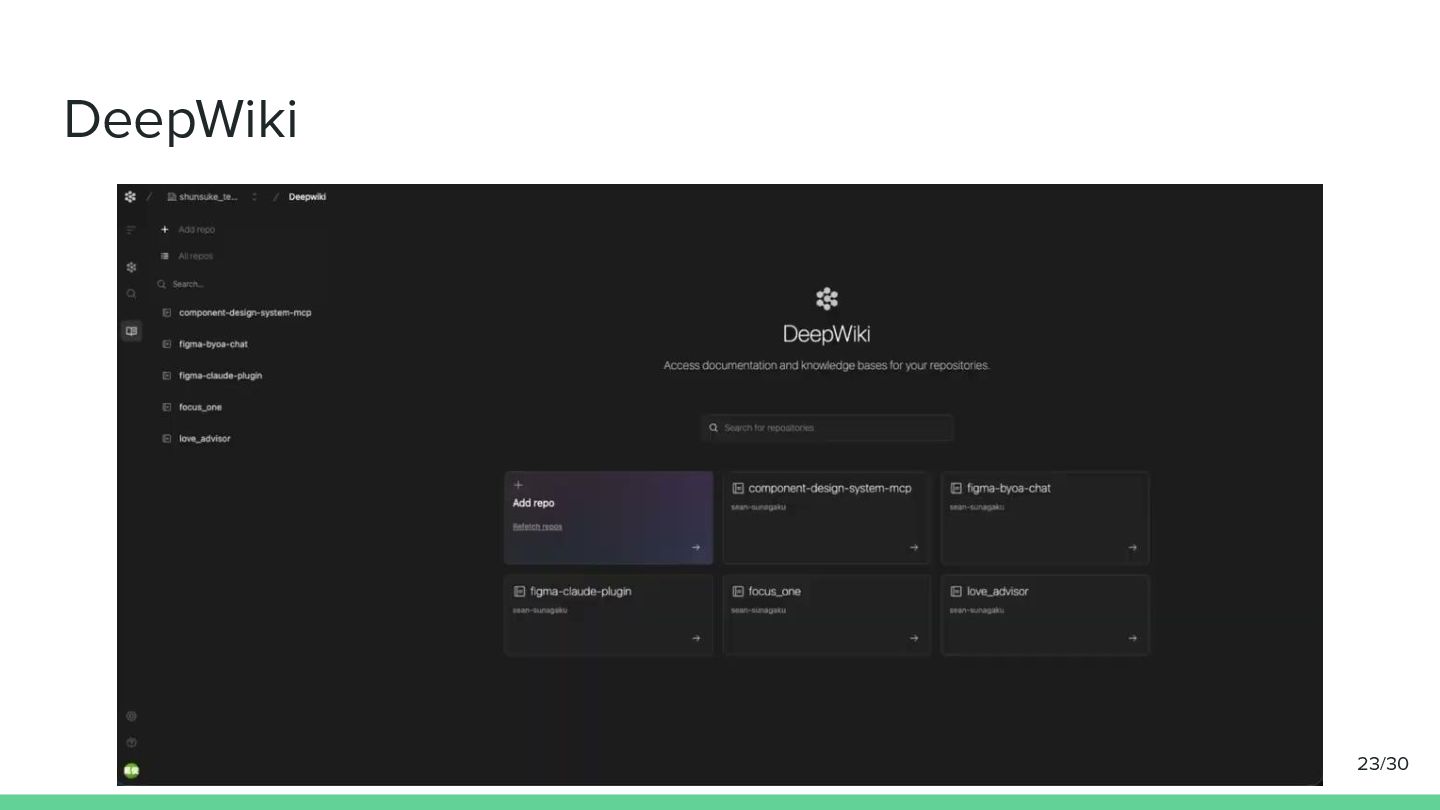The height and width of the screenshot is (810, 1440).
Task: Open the figma-byoa-chat card
Action: tap(1045, 518)
